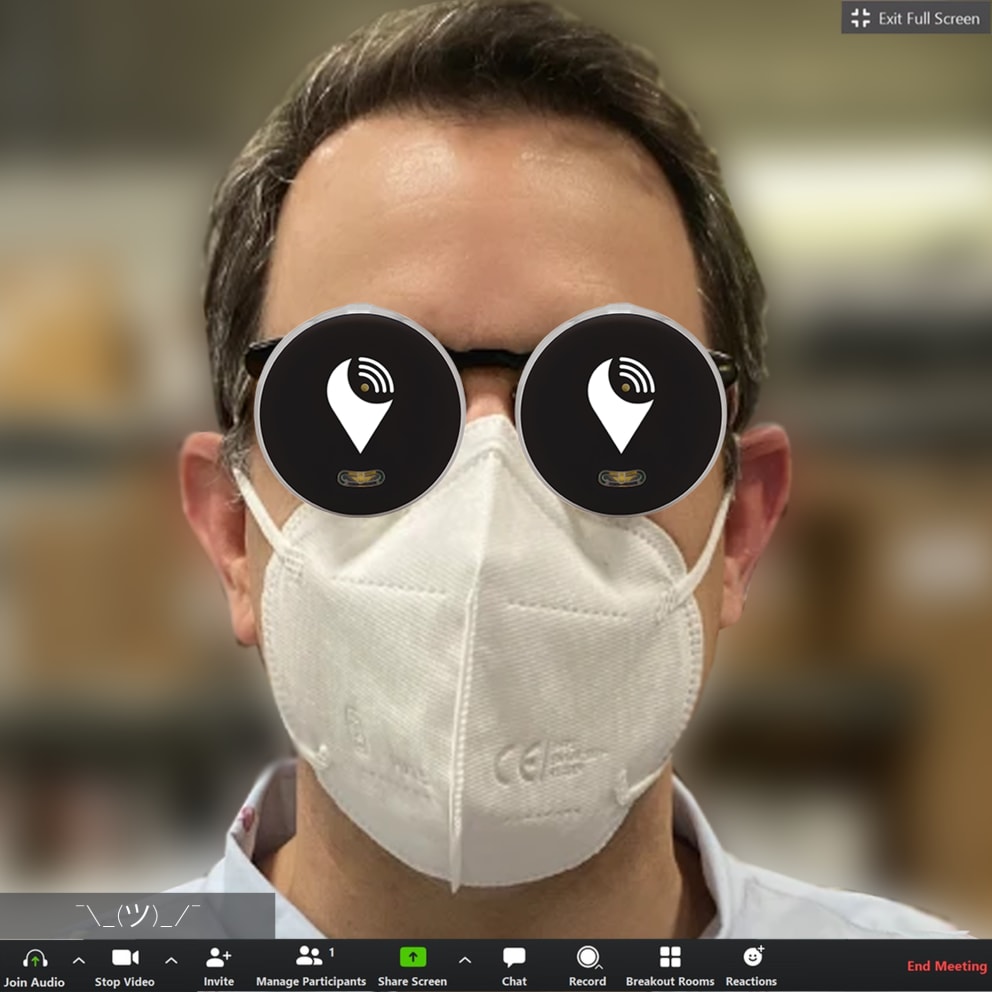
Task: Open the Breakout Rooms grid icon
Action: point(668,957)
